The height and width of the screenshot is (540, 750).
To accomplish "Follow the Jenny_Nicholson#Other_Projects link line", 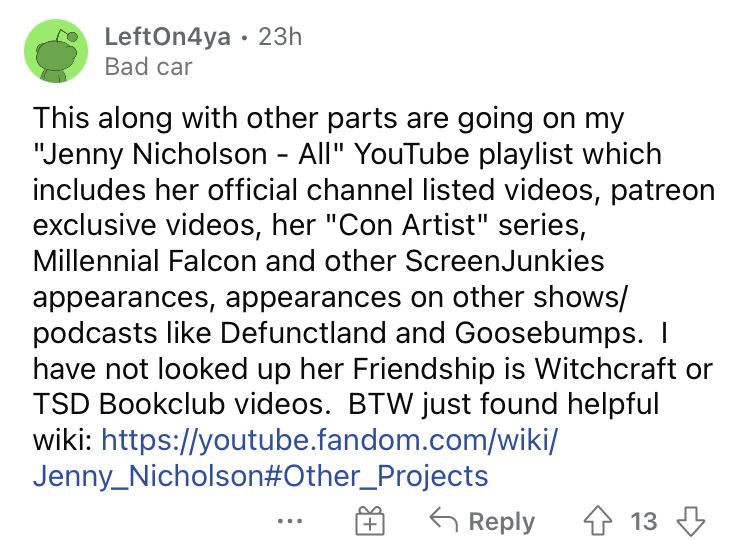I will 261,476.
